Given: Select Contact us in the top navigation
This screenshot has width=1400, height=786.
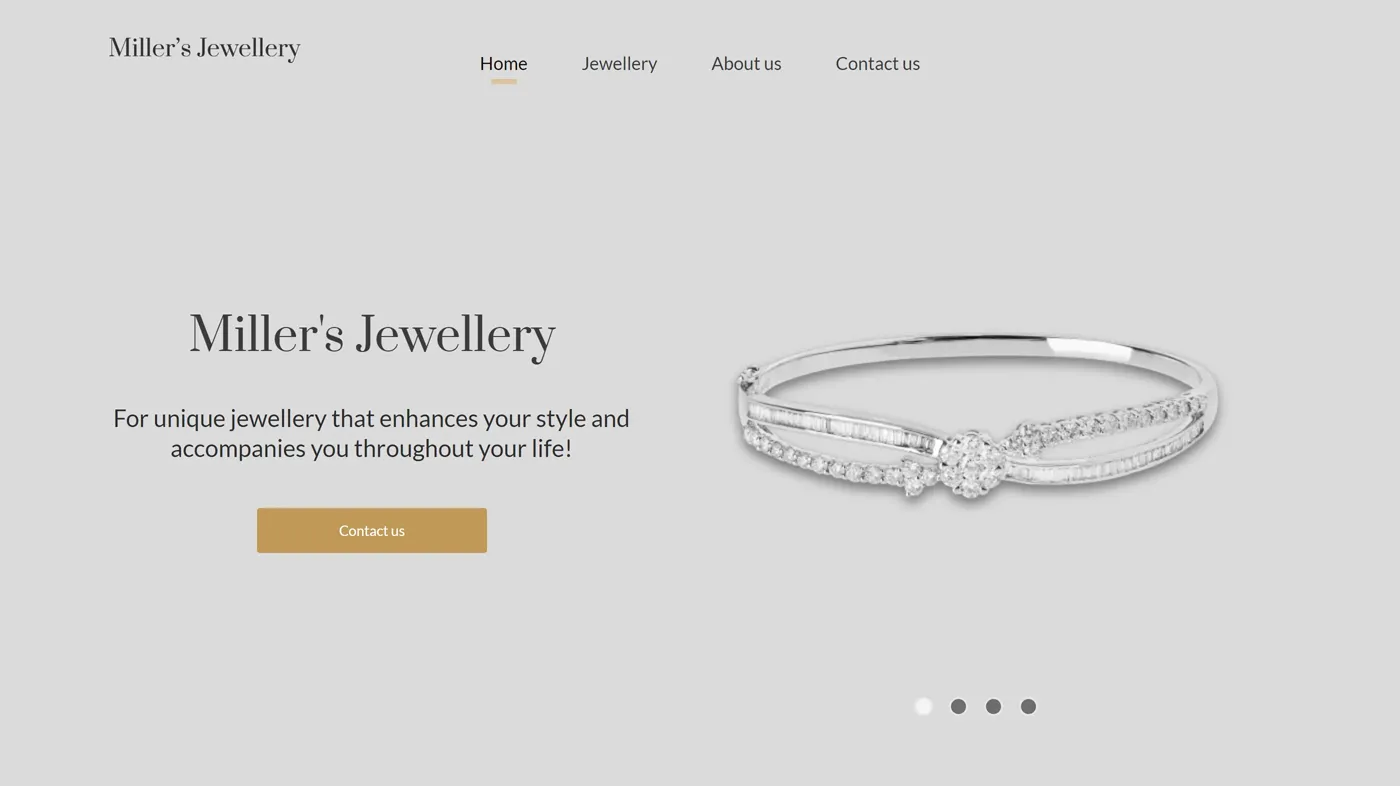Looking at the screenshot, I should click(x=877, y=63).
